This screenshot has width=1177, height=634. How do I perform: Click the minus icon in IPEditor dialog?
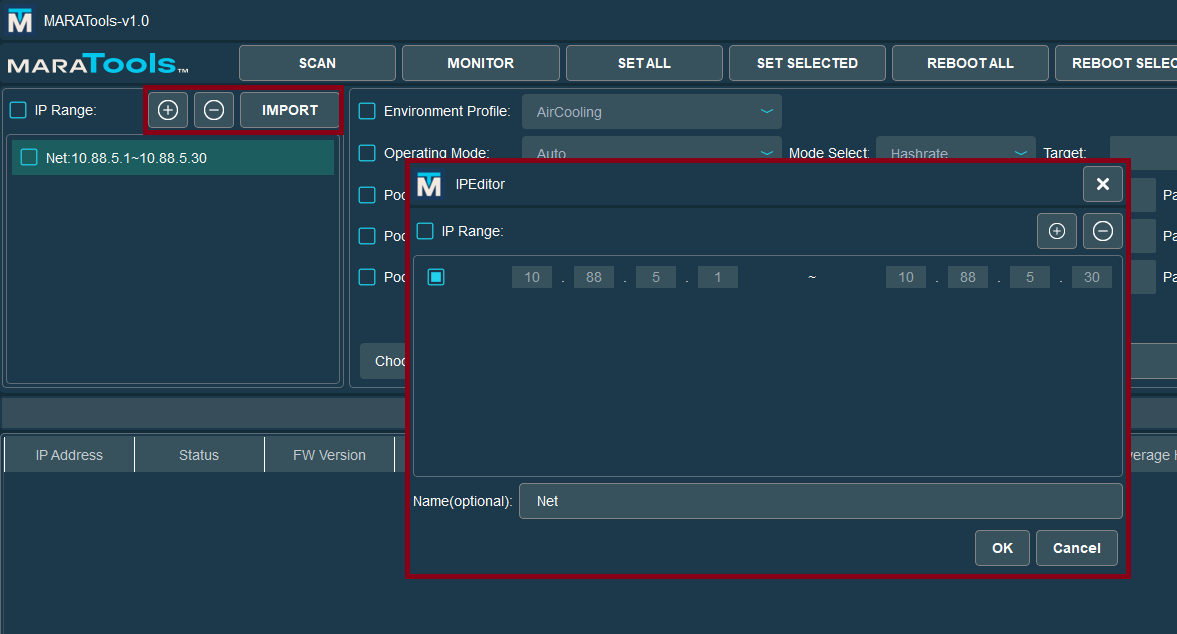(1103, 231)
